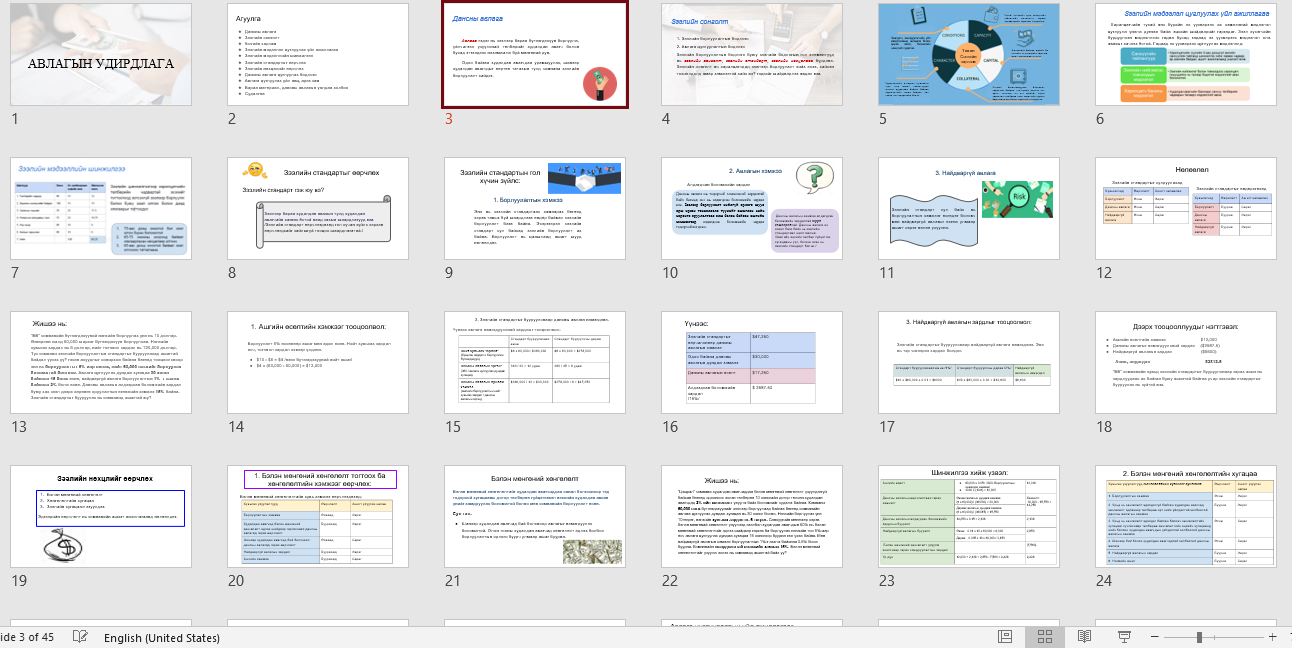Select slide 24 thumbnail
The height and width of the screenshot is (648, 1292).
1185,517
